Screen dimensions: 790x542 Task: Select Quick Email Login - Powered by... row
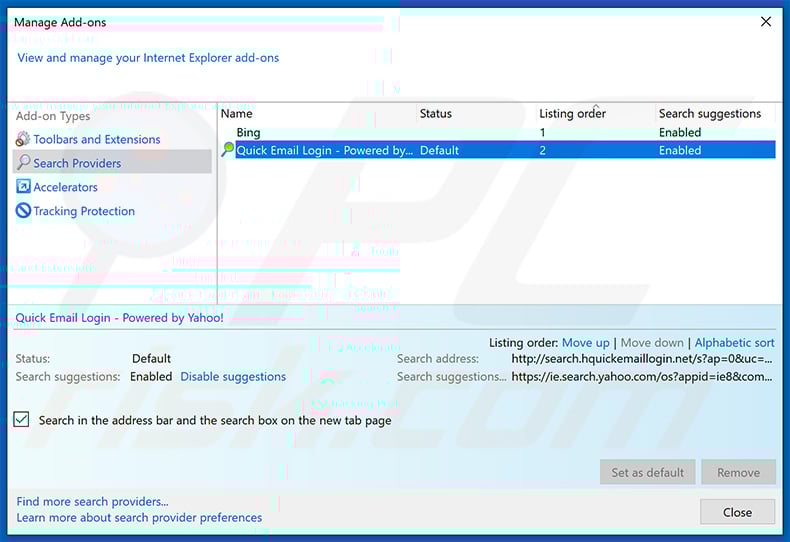(498, 150)
